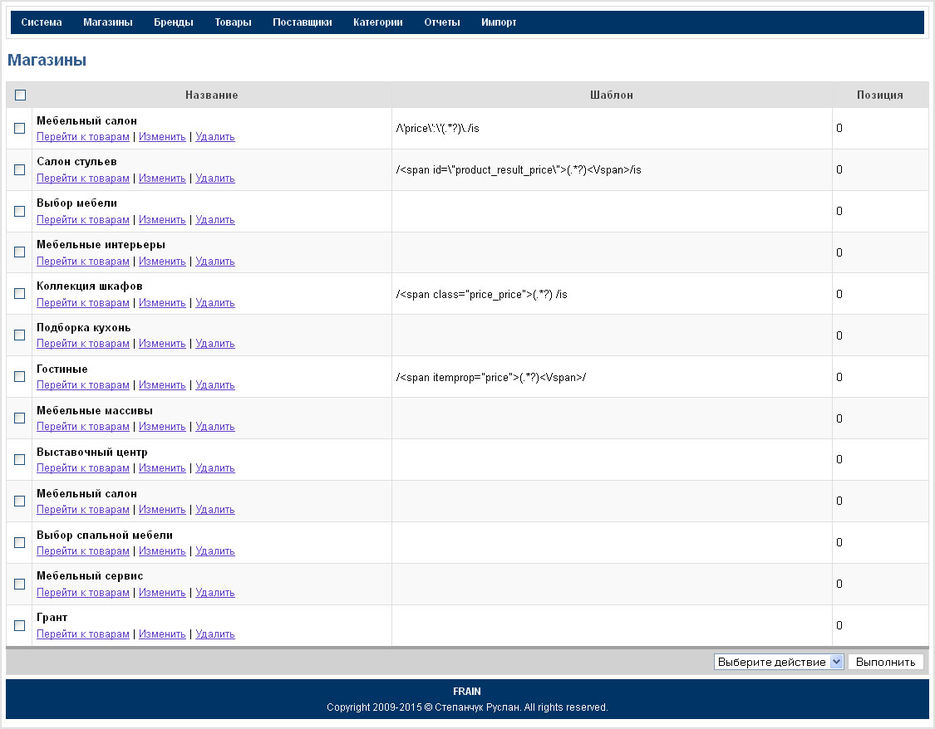Click the Название column header

pyautogui.click(x=211, y=95)
